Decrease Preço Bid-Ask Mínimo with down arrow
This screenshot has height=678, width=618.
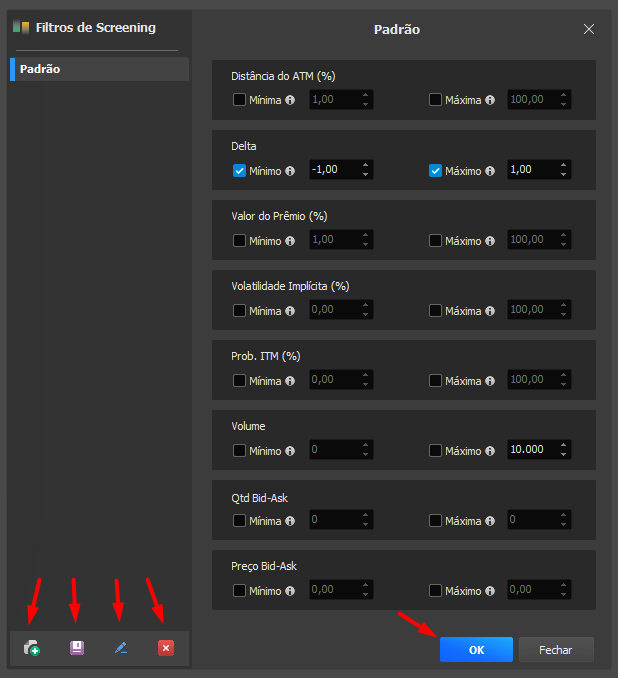point(365,595)
